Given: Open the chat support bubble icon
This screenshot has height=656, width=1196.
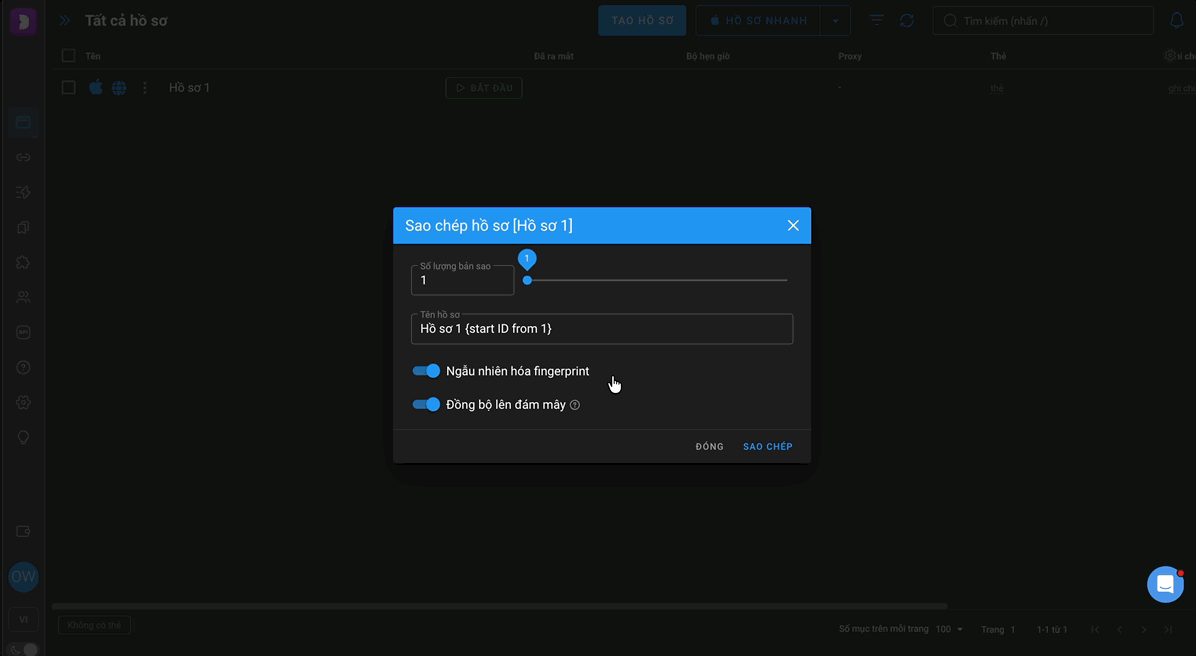Looking at the screenshot, I should coord(1165,584).
